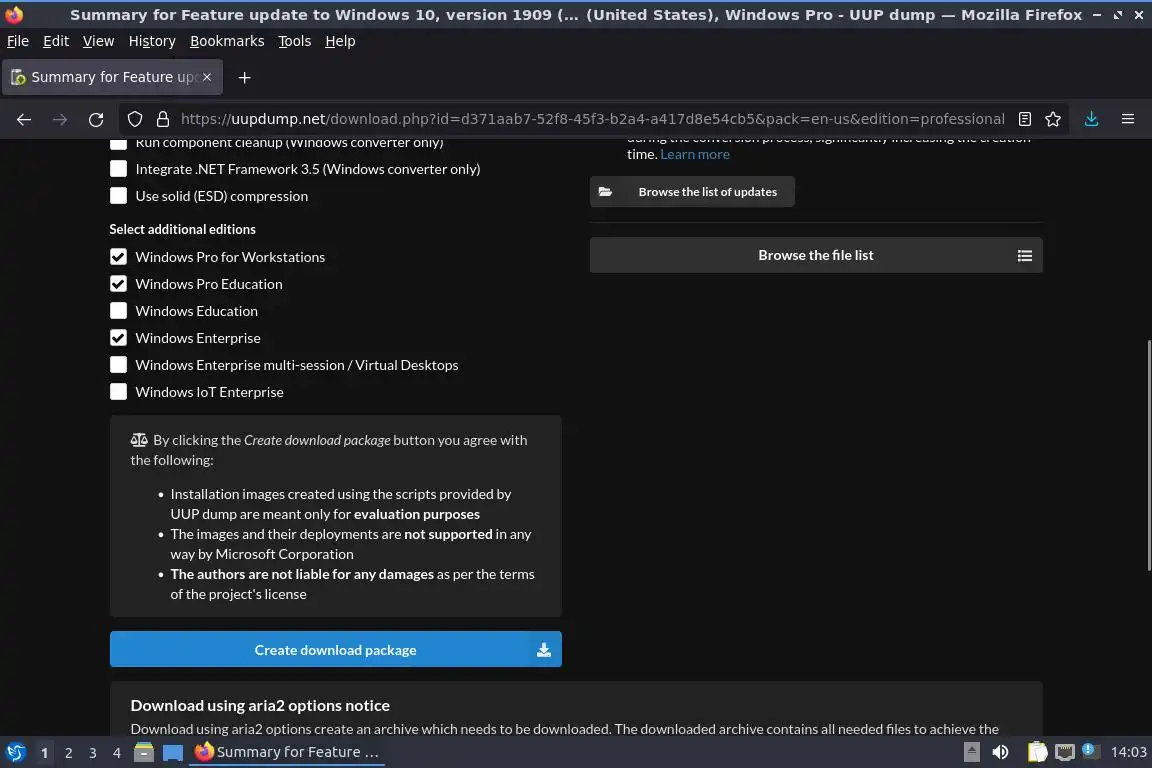Image resolution: width=1152 pixels, height=768 pixels.
Task: Select the Summary for Feature update tab
Action: click(112, 77)
